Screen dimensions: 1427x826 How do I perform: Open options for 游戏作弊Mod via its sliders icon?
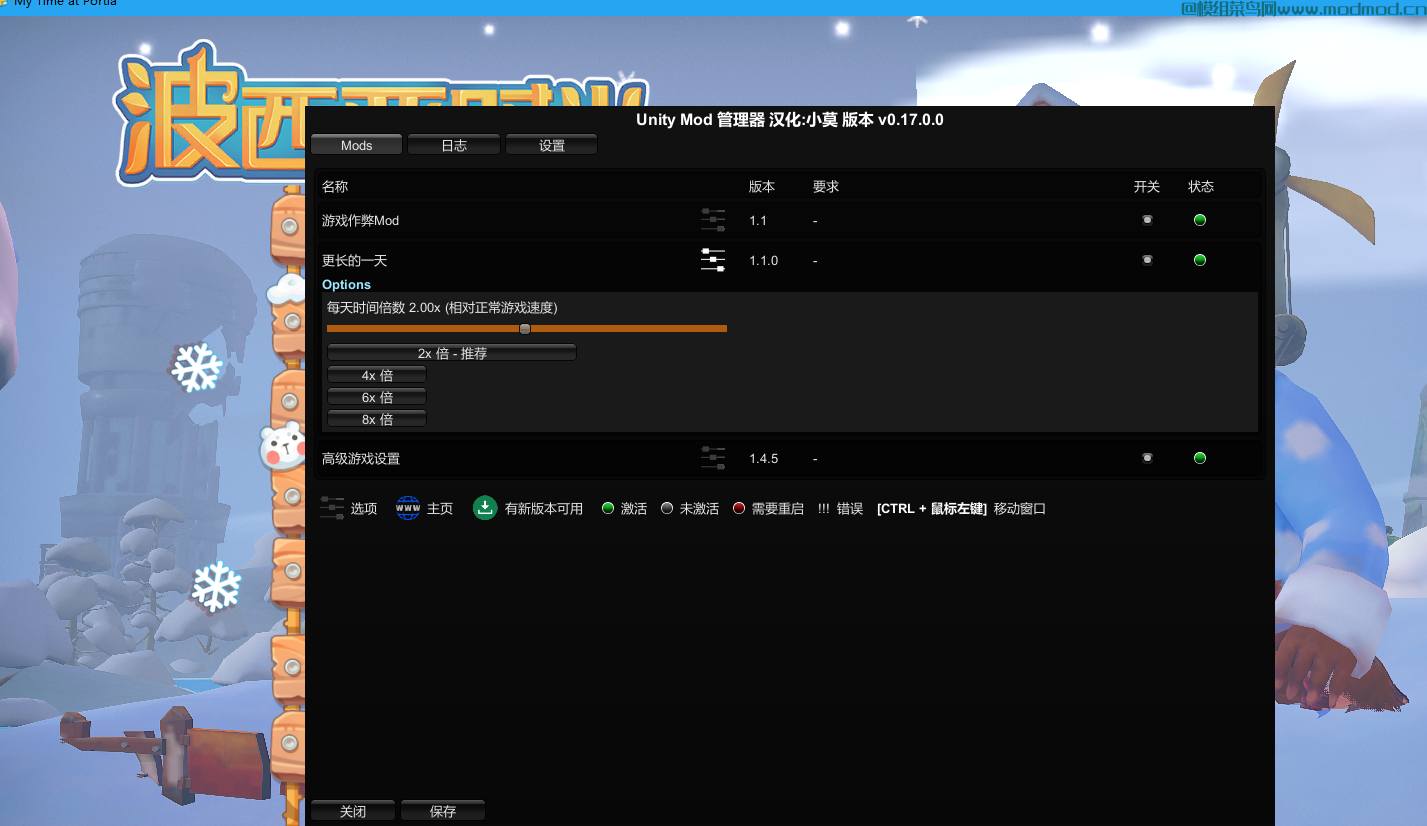713,220
